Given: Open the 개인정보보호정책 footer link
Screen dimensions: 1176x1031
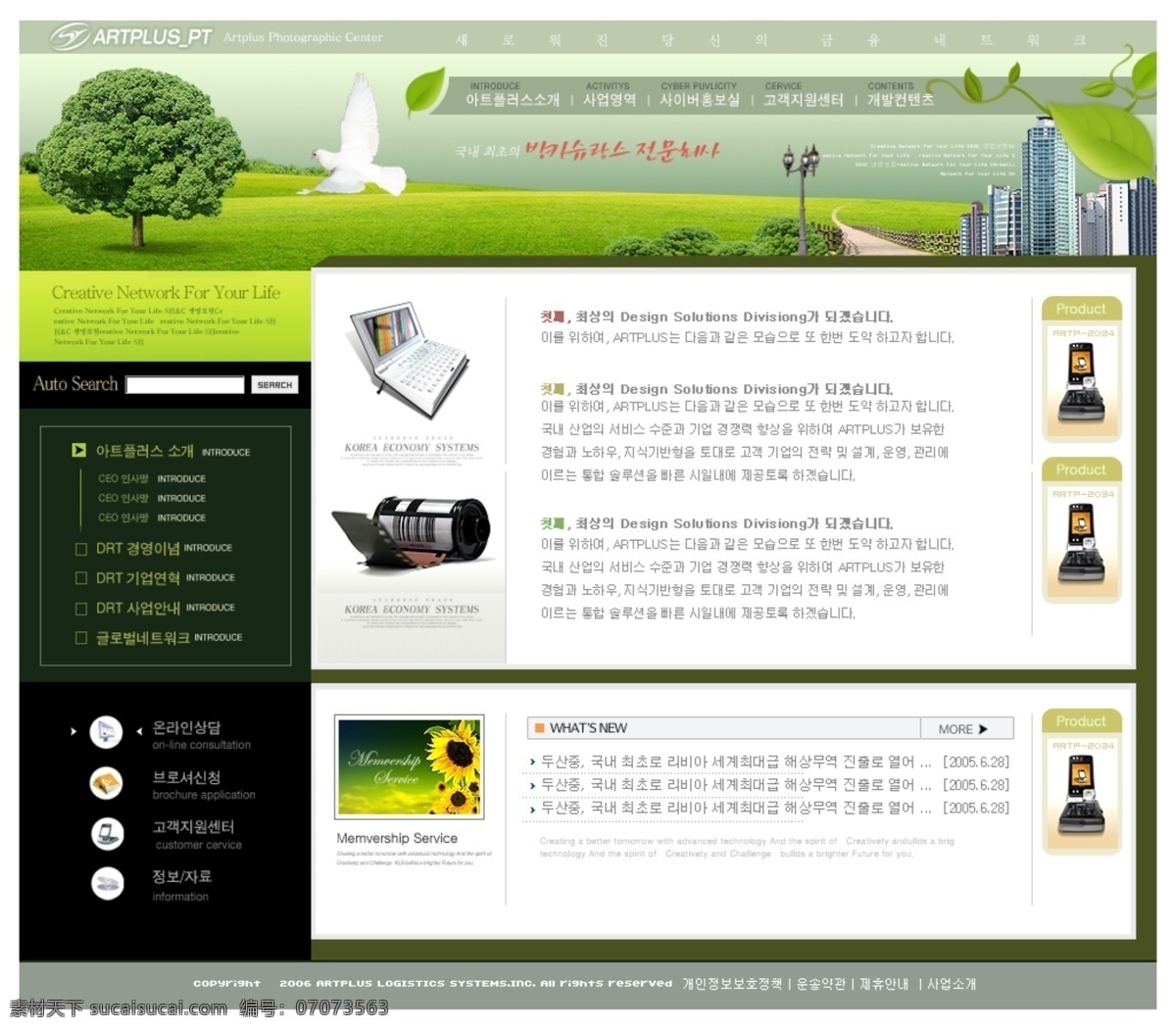Looking at the screenshot, I should 733,984.
